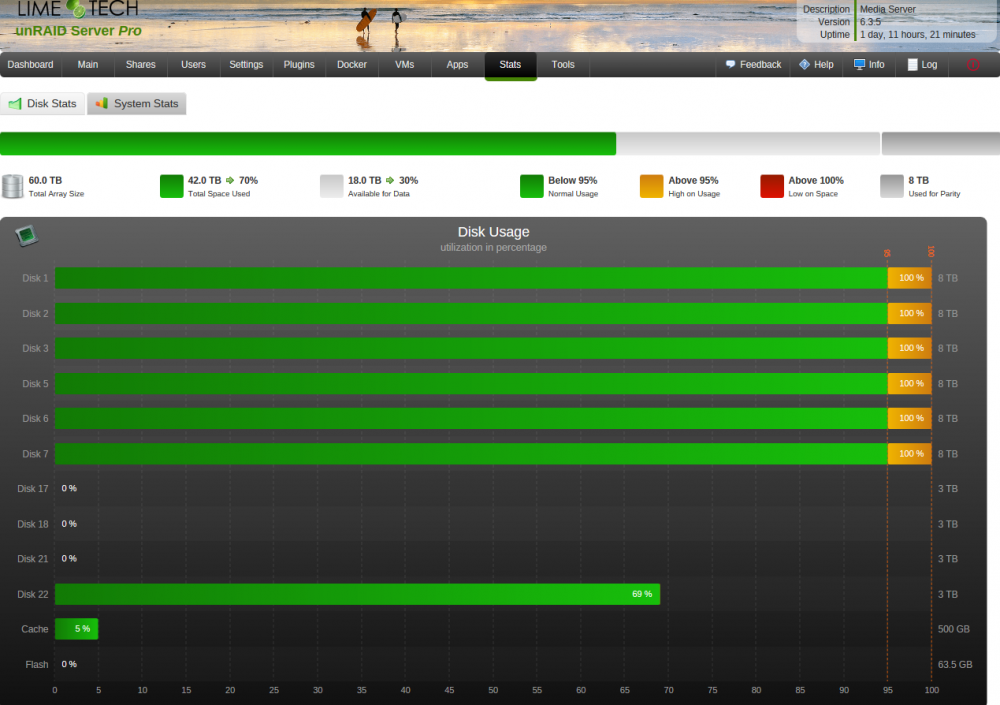This screenshot has width=1000, height=705.
Task: Click the Cache usage bar at 5%
Action: coord(77,629)
